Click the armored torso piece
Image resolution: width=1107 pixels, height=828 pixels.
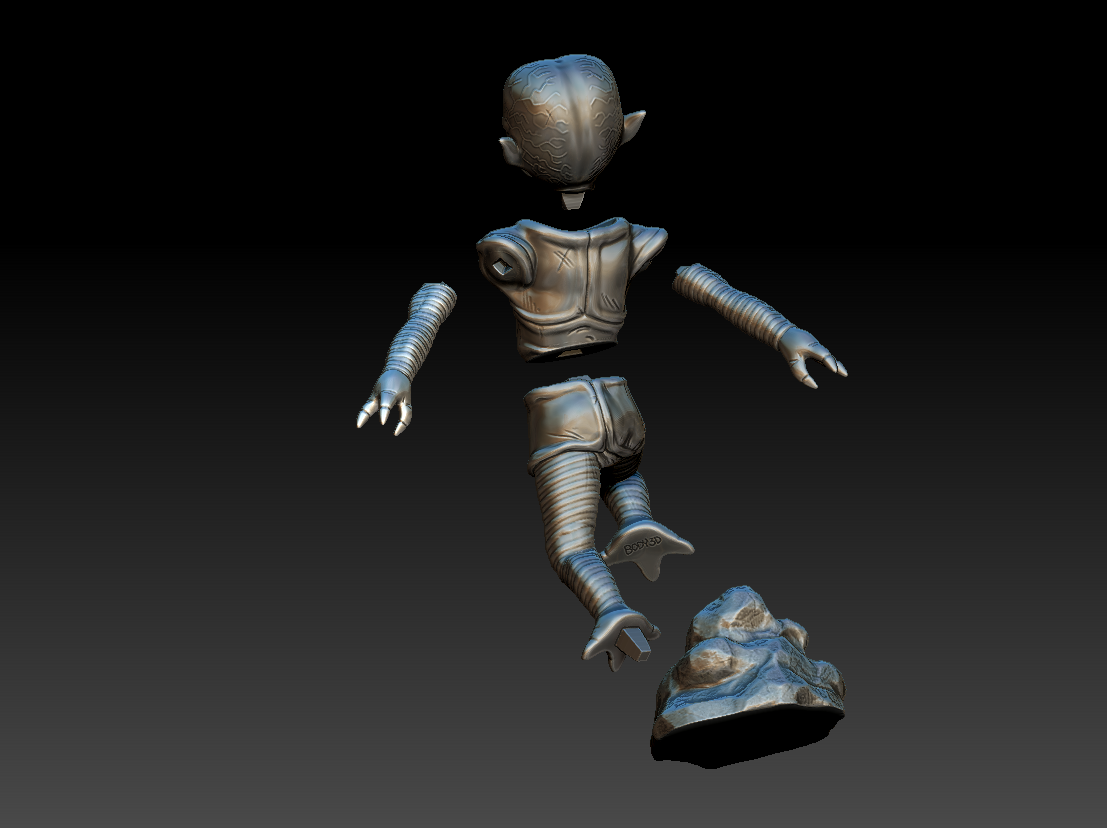(570, 288)
